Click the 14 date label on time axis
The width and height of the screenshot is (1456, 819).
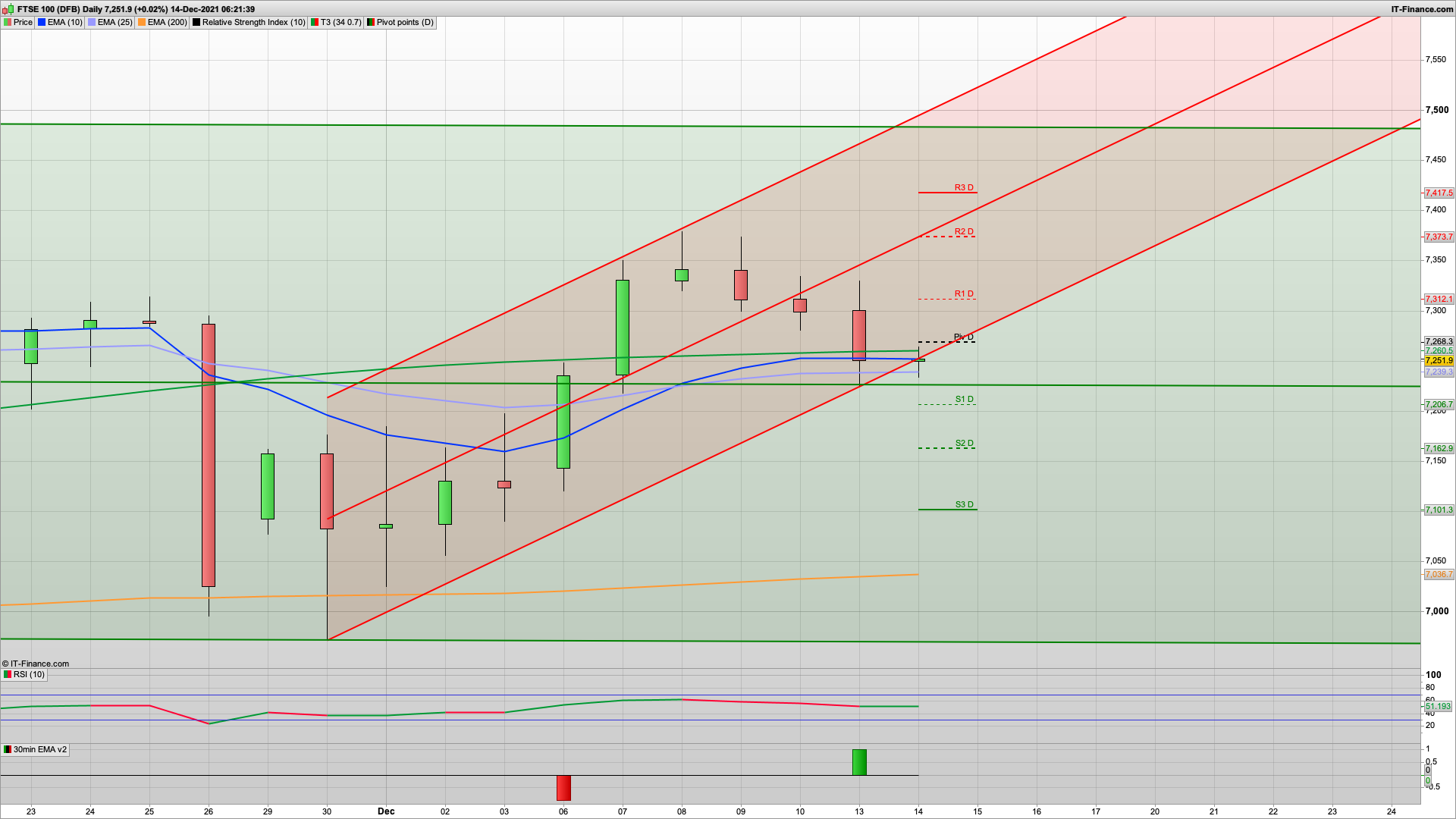pos(918,811)
